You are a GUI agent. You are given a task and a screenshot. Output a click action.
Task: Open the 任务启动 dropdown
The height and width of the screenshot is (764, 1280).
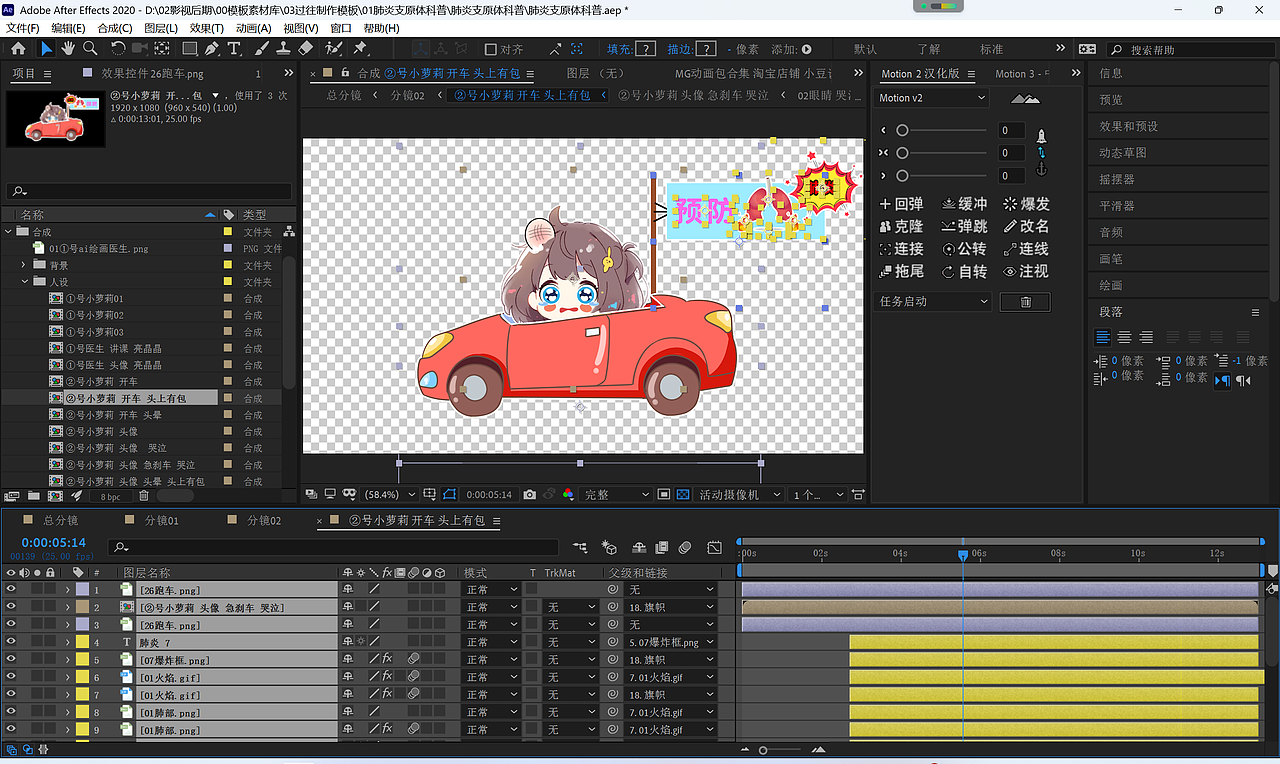click(934, 302)
